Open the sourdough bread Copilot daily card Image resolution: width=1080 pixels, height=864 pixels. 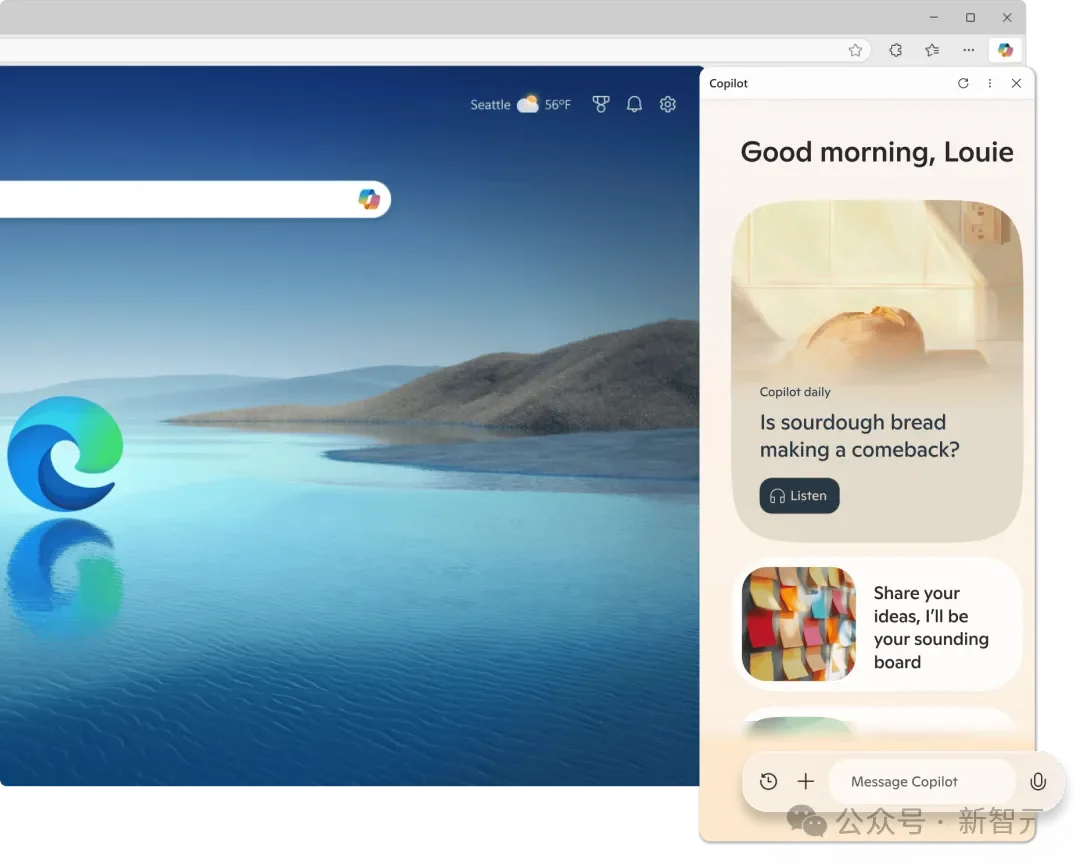(877, 370)
